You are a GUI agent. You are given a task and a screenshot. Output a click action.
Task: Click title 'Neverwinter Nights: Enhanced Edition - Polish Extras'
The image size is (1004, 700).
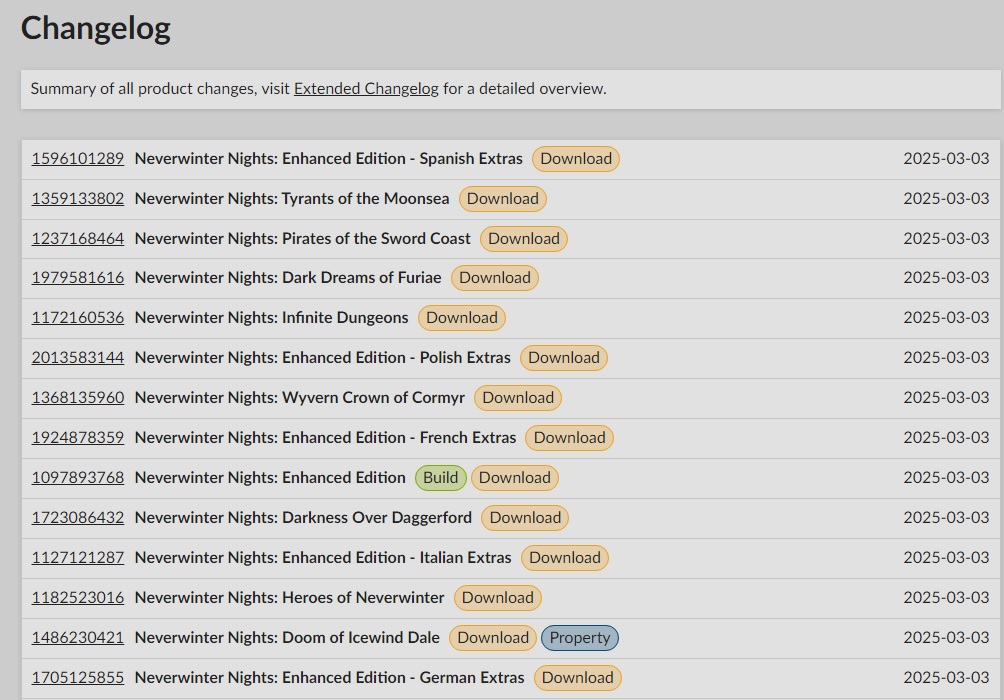[x=323, y=357]
